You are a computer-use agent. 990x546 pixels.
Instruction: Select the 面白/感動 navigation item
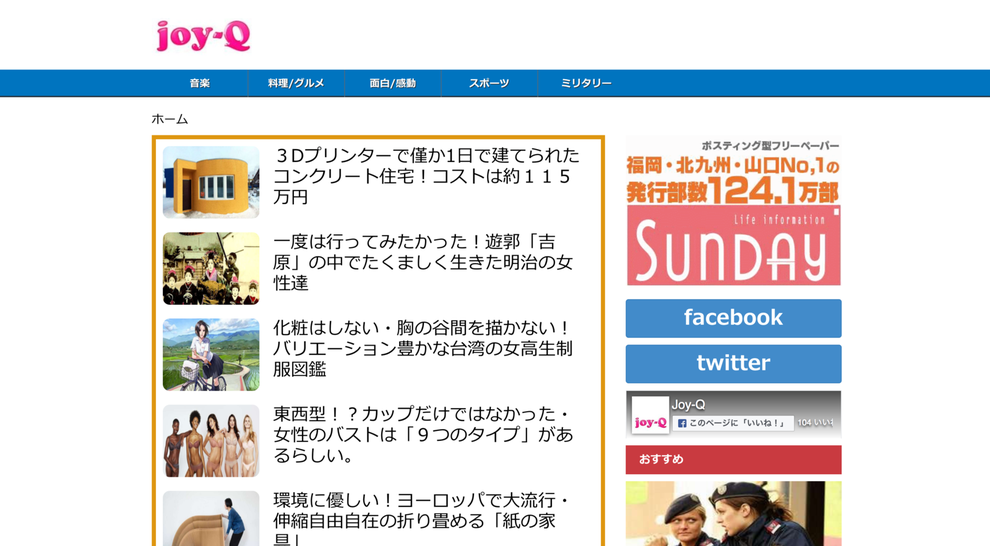tap(392, 83)
